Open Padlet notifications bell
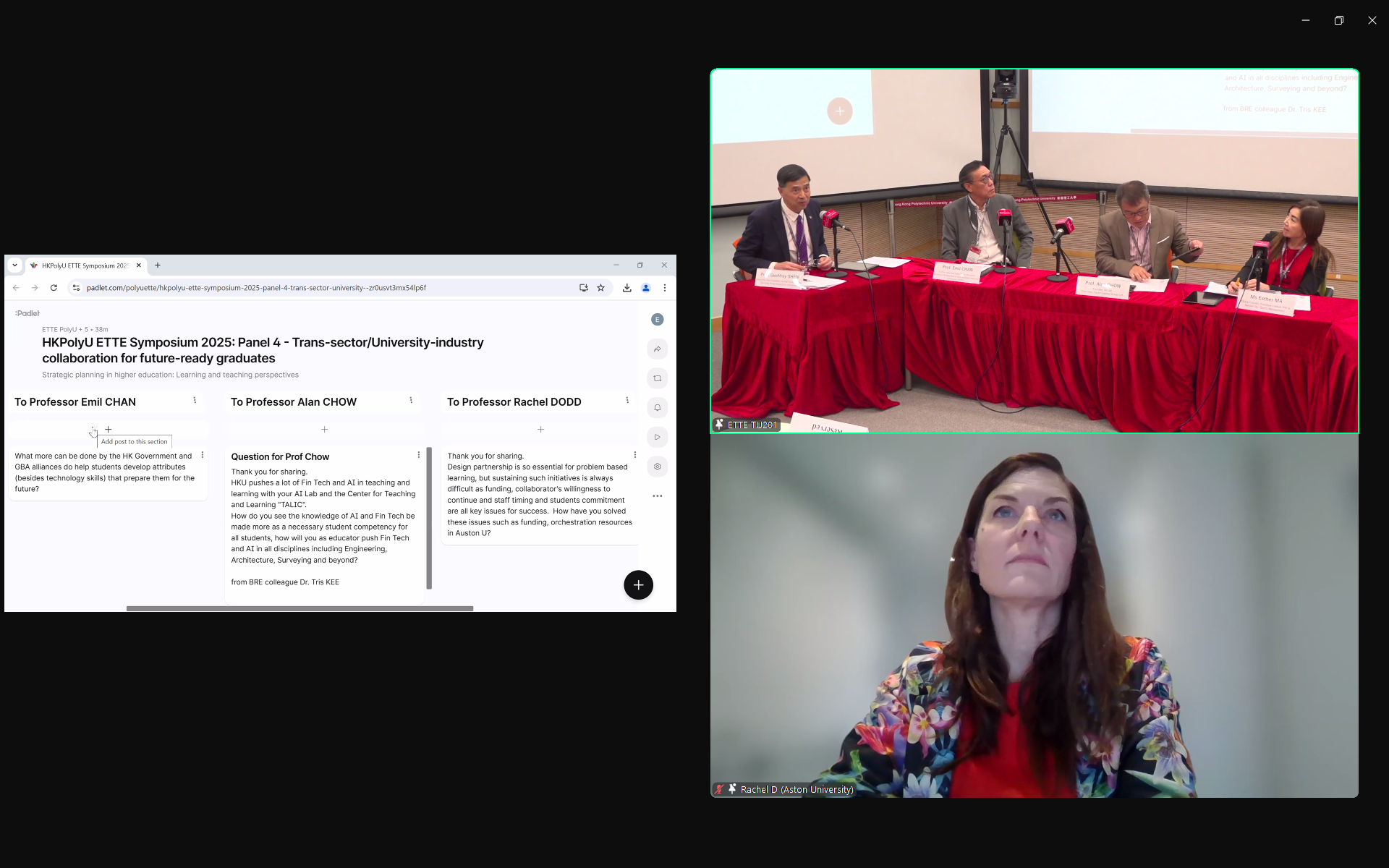 [x=657, y=408]
